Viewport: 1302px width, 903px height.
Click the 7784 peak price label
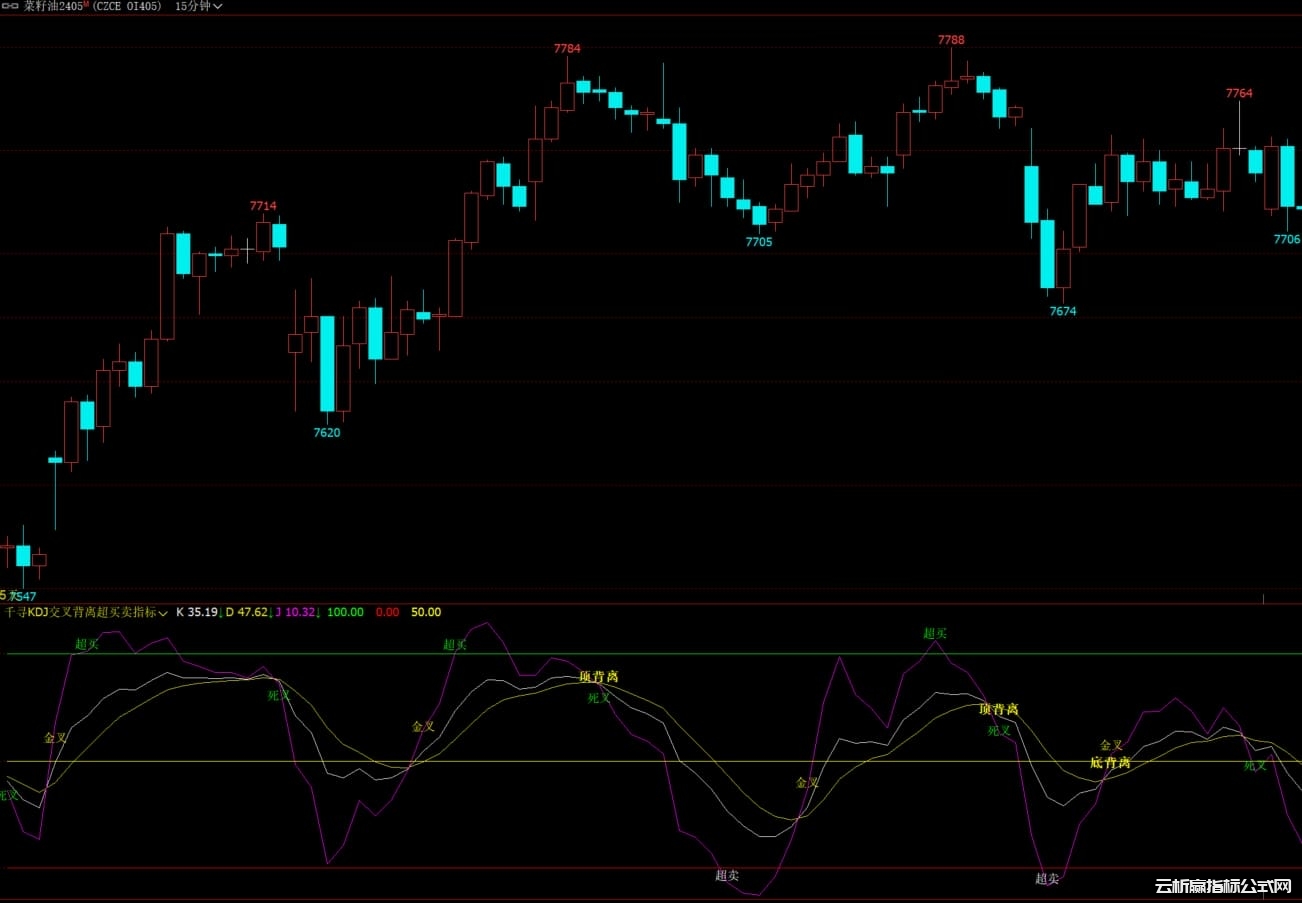(567, 48)
